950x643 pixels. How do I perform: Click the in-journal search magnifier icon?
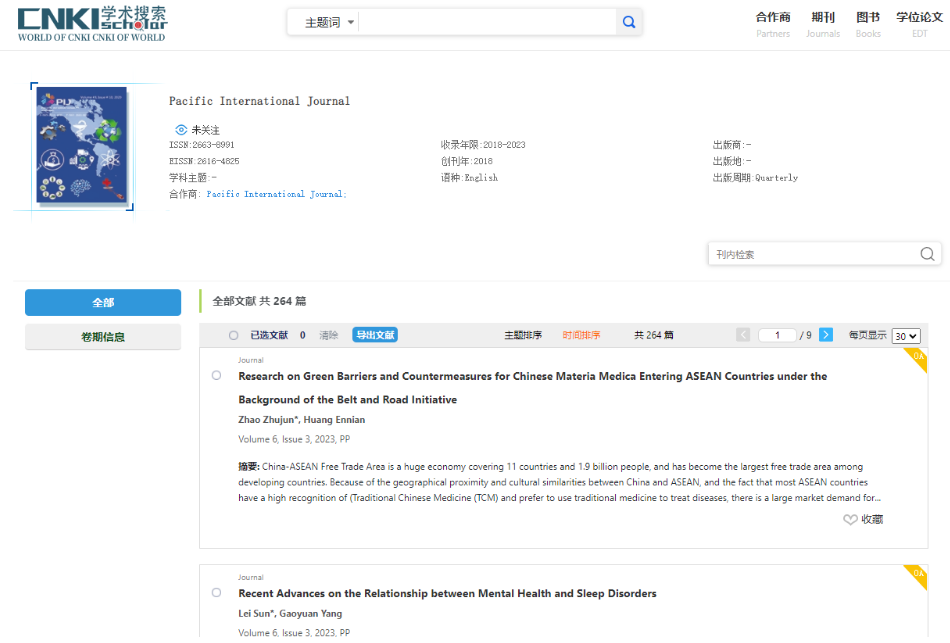[x=927, y=254]
